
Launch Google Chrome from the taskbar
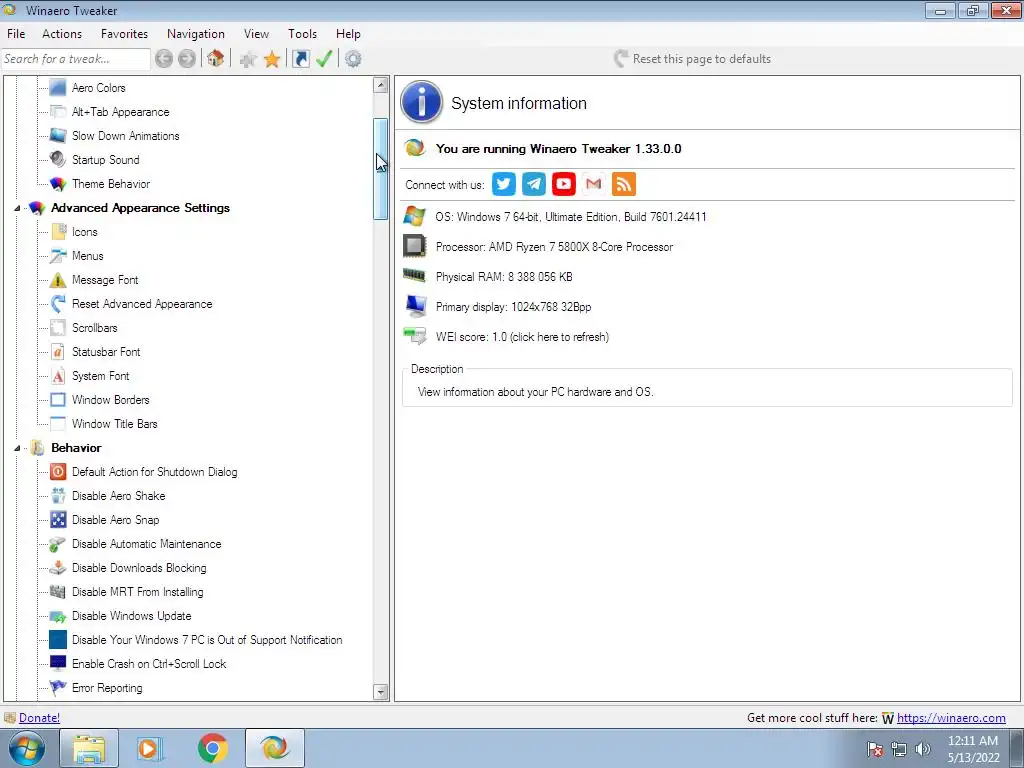point(212,748)
